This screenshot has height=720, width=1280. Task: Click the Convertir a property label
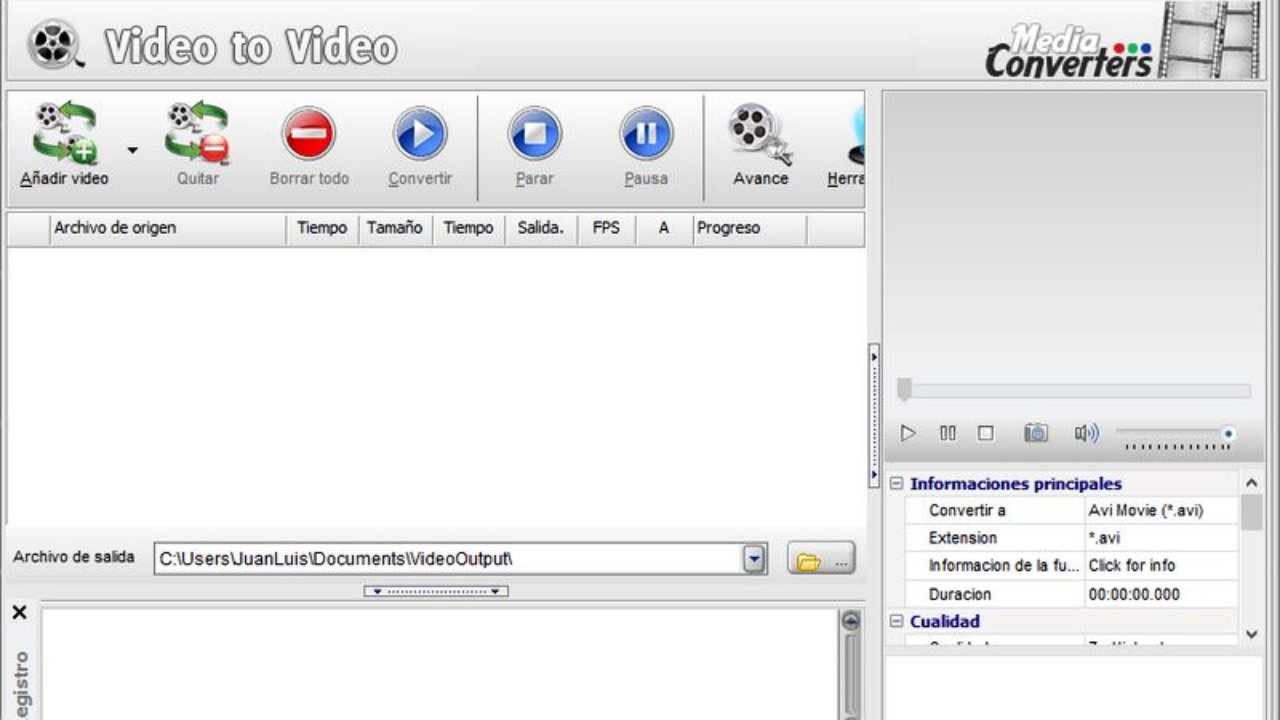[967, 510]
